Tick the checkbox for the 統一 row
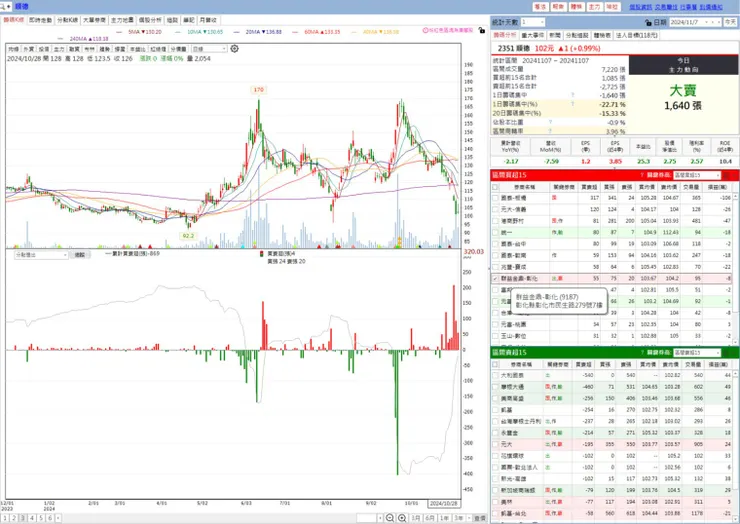 (x=495, y=233)
